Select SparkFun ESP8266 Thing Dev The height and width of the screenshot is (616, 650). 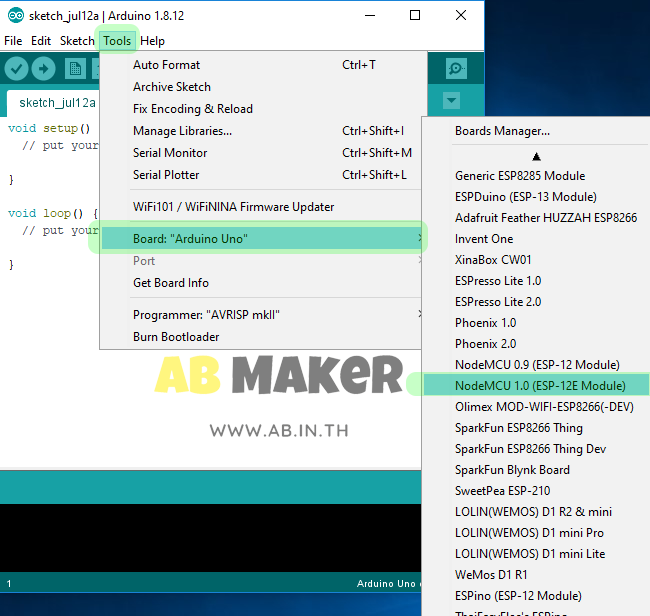pyautogui.click(x=536, y=449)
